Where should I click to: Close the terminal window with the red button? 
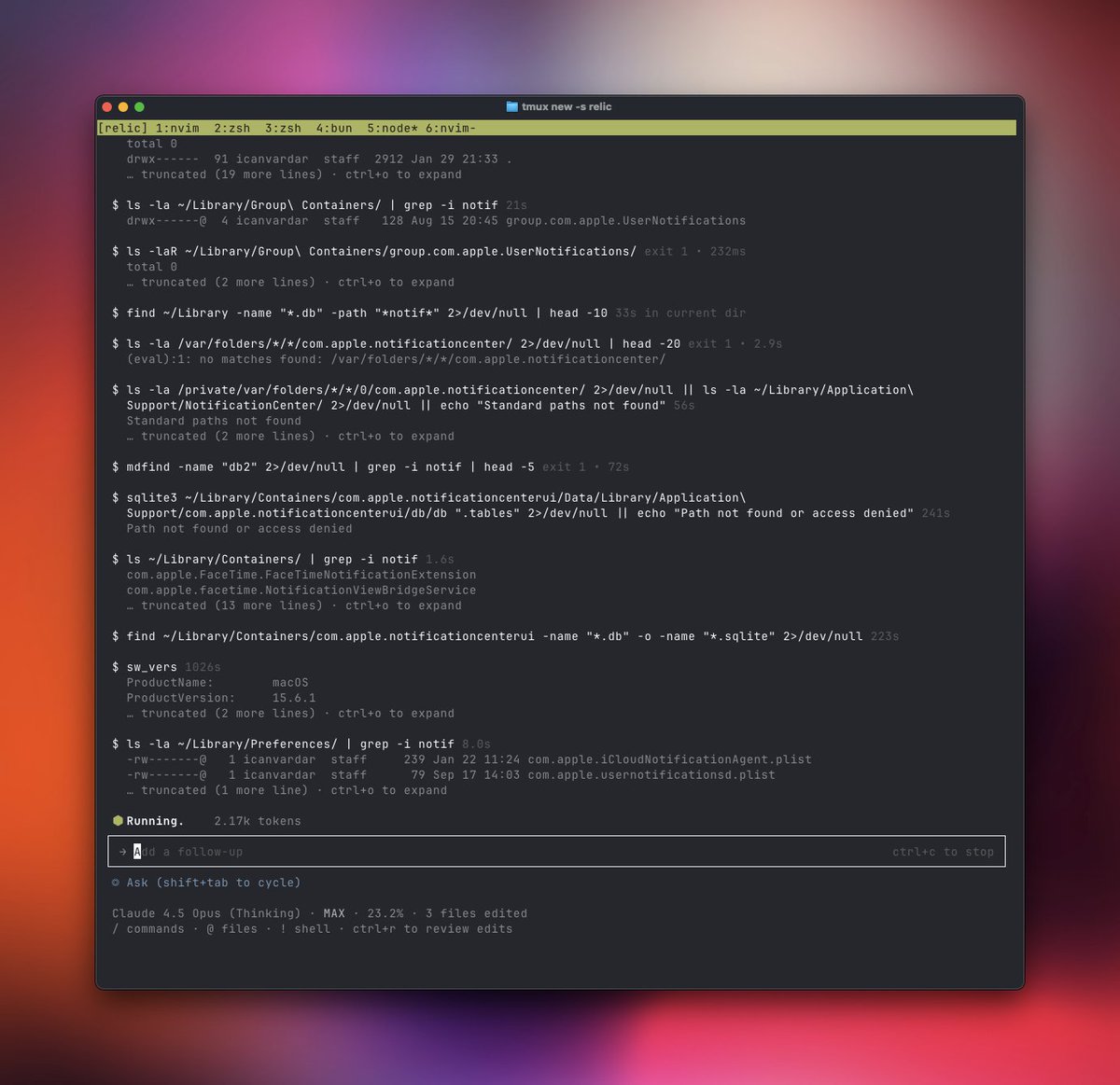click(107, 107)
